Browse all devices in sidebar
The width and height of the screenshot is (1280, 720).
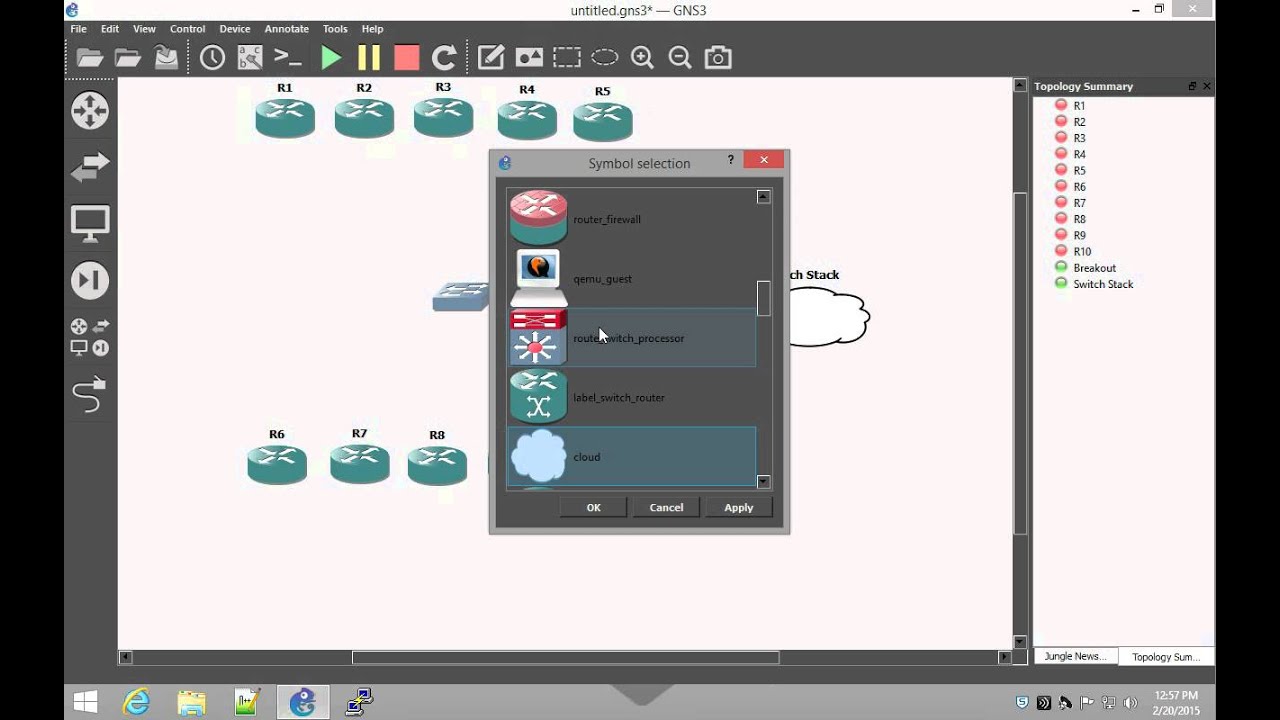(90, 338)
